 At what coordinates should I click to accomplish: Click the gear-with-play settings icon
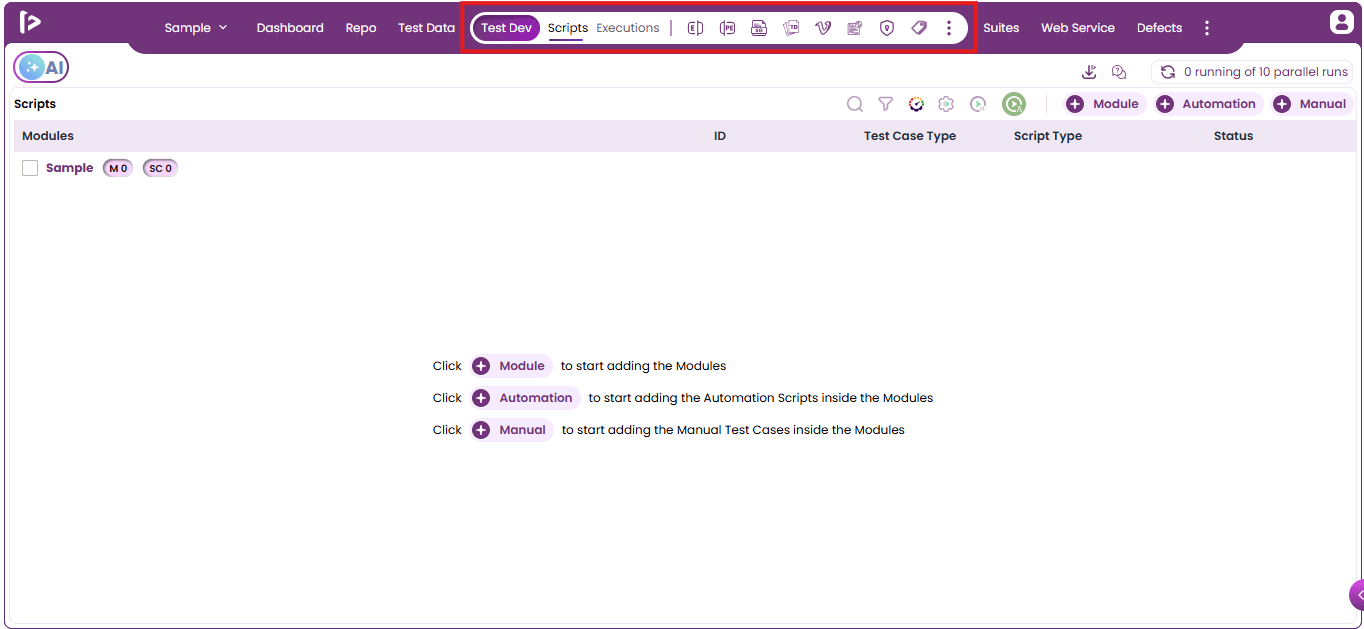point(946,104)
